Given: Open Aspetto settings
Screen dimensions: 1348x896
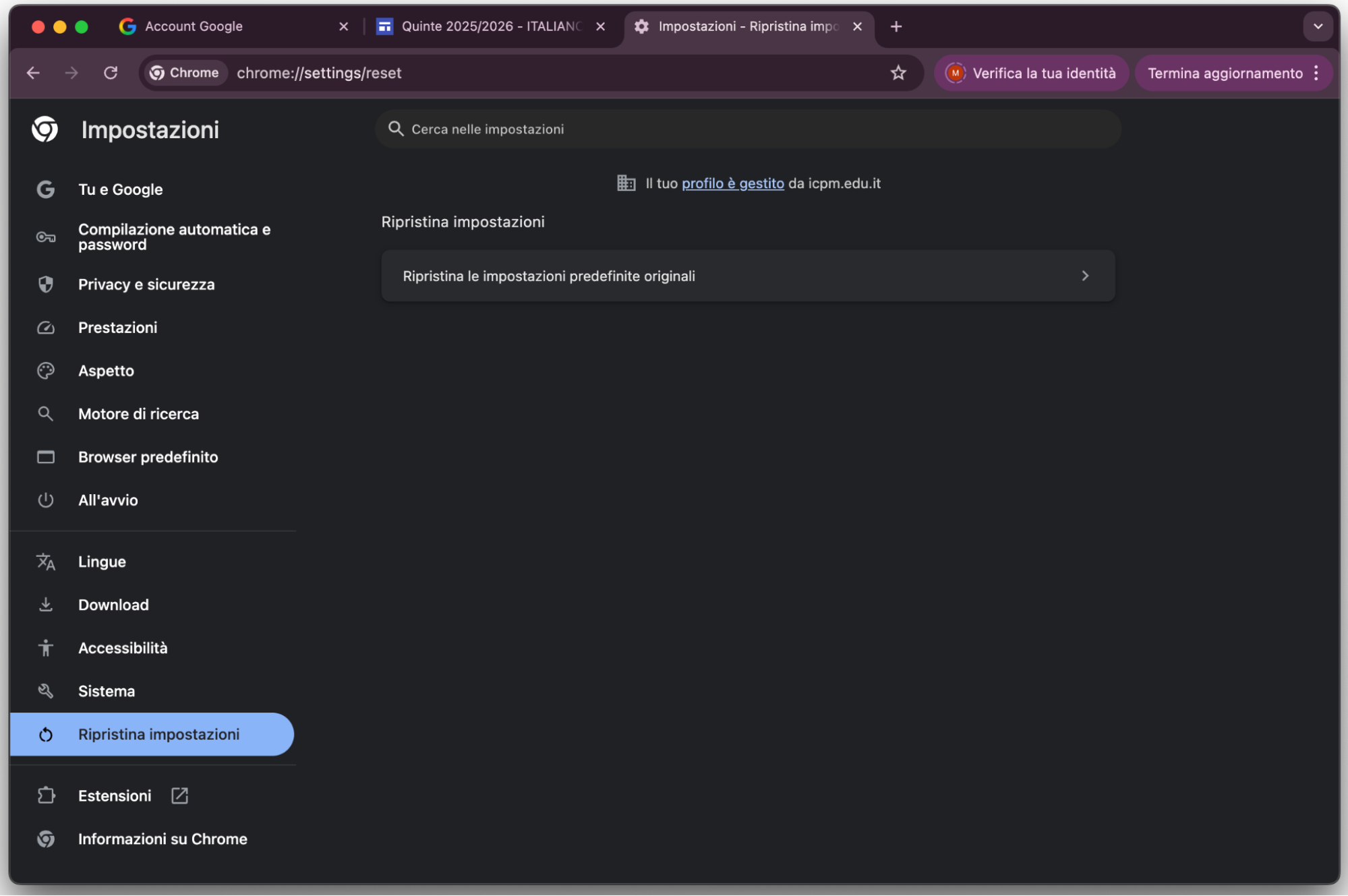Looking at the screenshot, I should click(105, 371).
